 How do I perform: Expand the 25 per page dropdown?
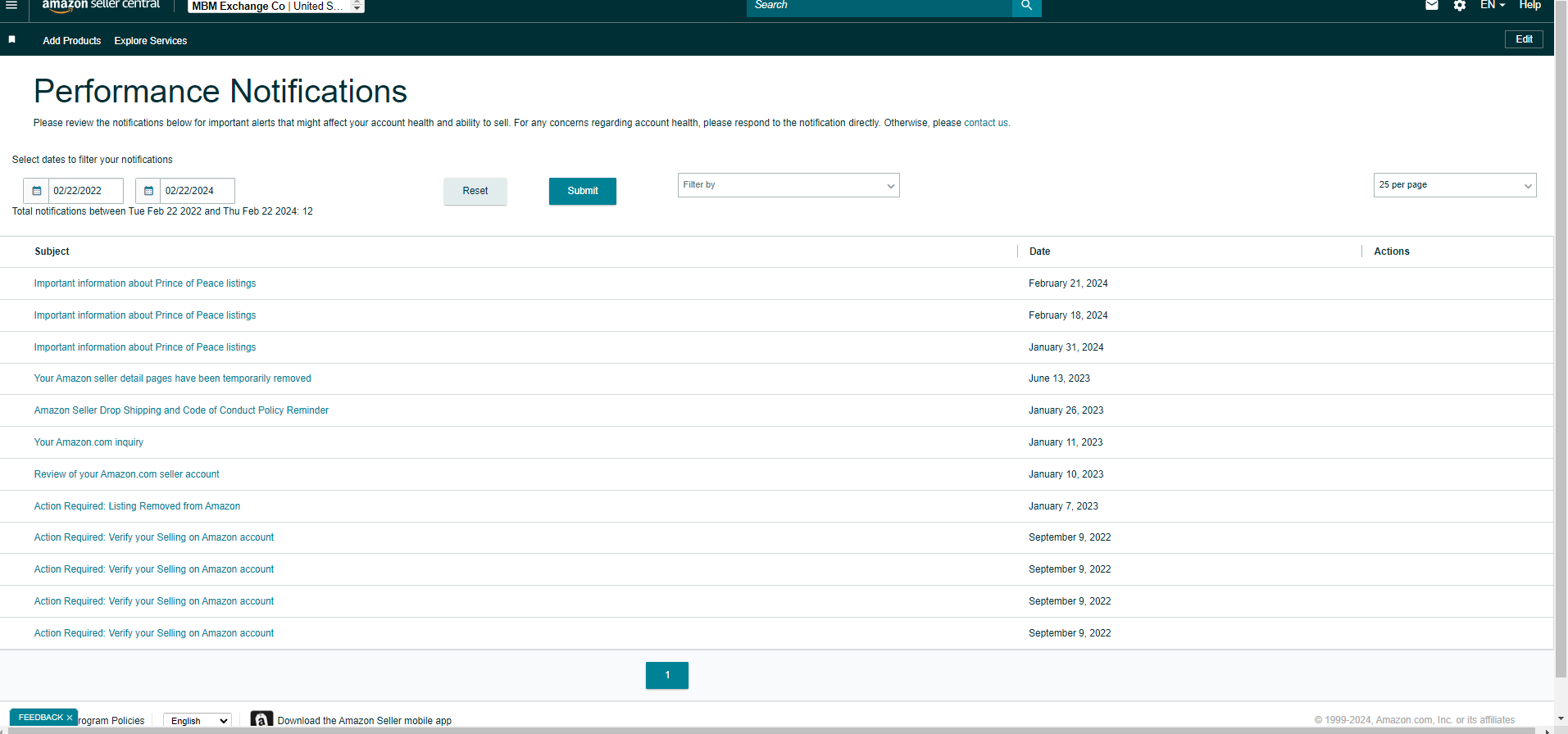pos(1455,185)
